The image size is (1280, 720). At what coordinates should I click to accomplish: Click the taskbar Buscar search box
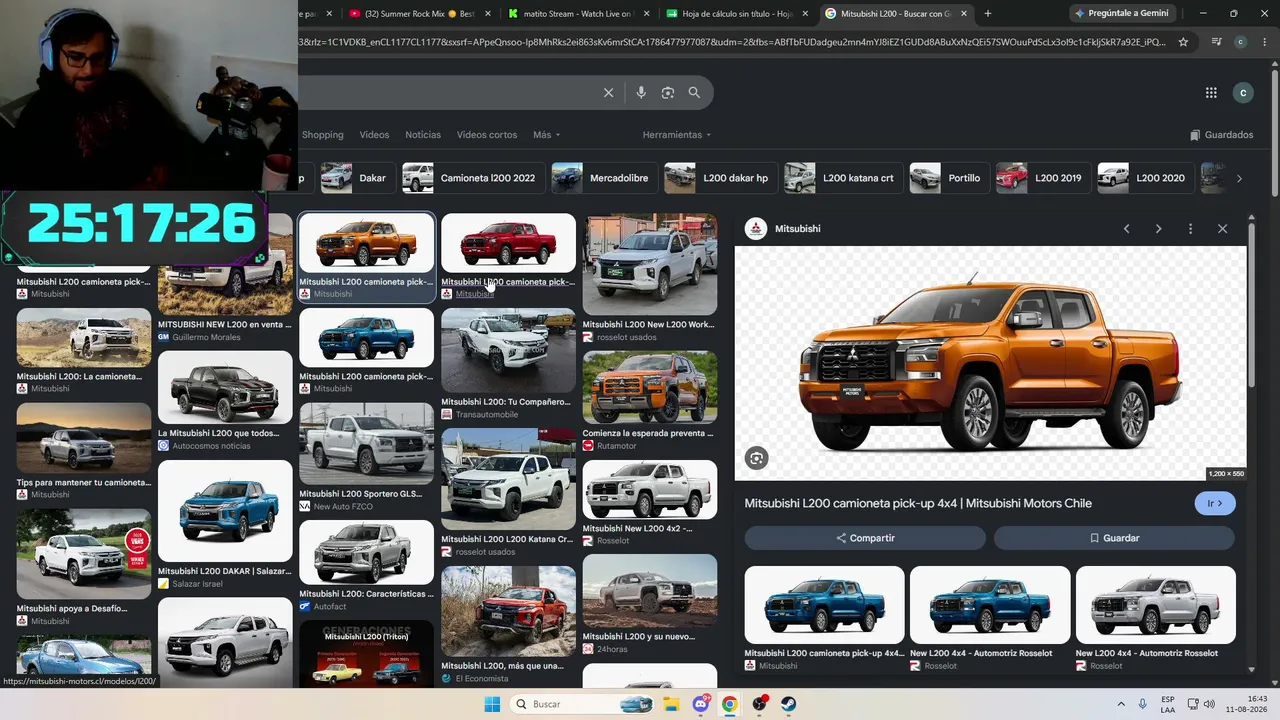(580, 704)
